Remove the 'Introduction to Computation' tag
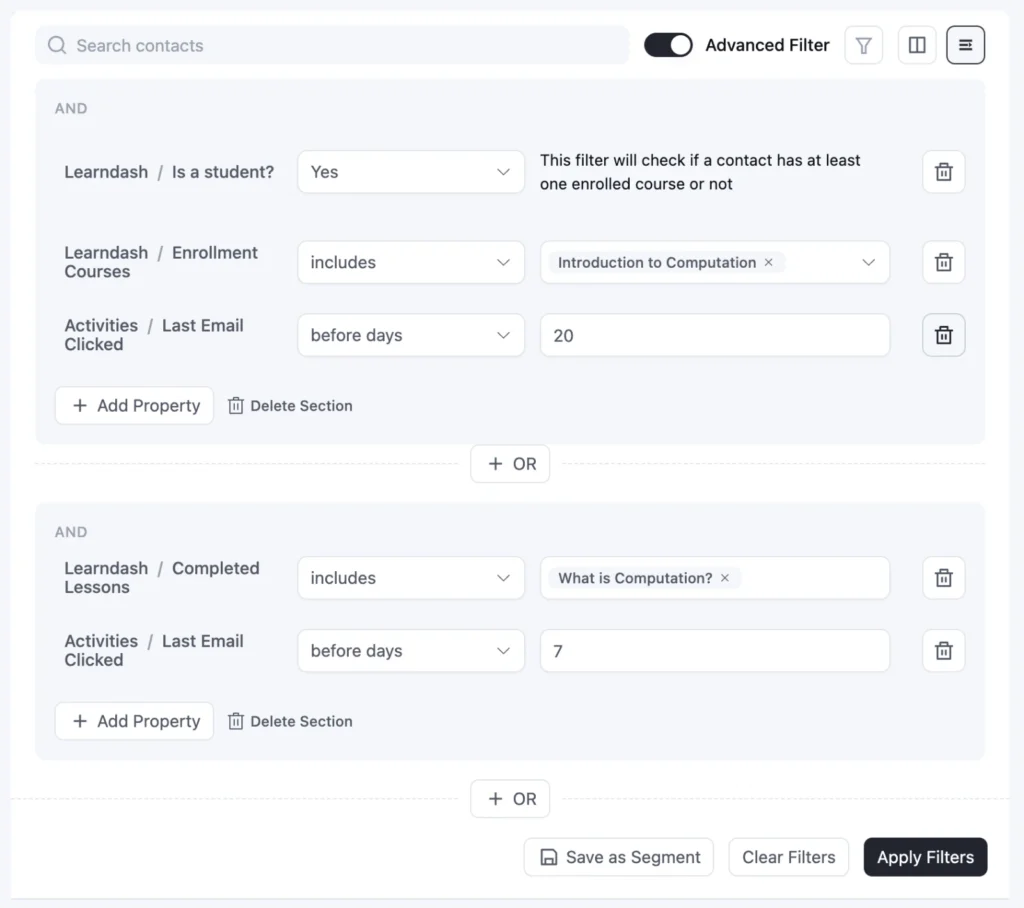 [x=769, y=262]
